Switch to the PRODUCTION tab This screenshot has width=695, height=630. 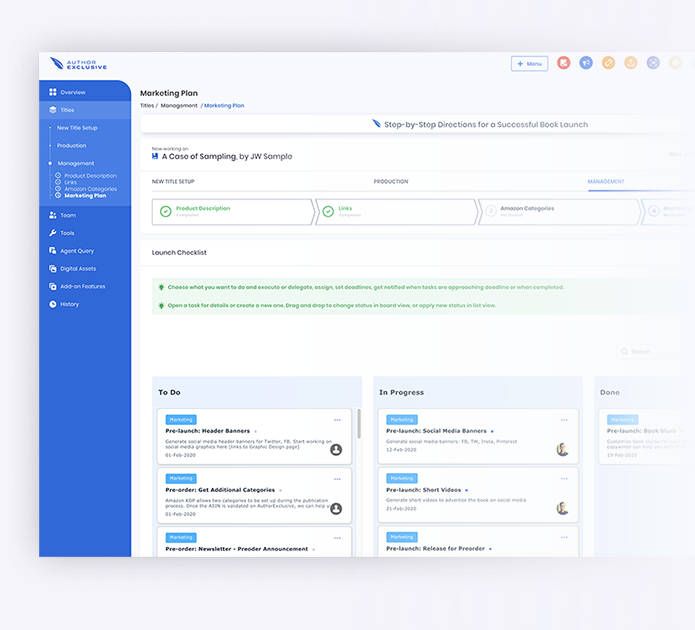pyautogui.click(x=391, y=181)
